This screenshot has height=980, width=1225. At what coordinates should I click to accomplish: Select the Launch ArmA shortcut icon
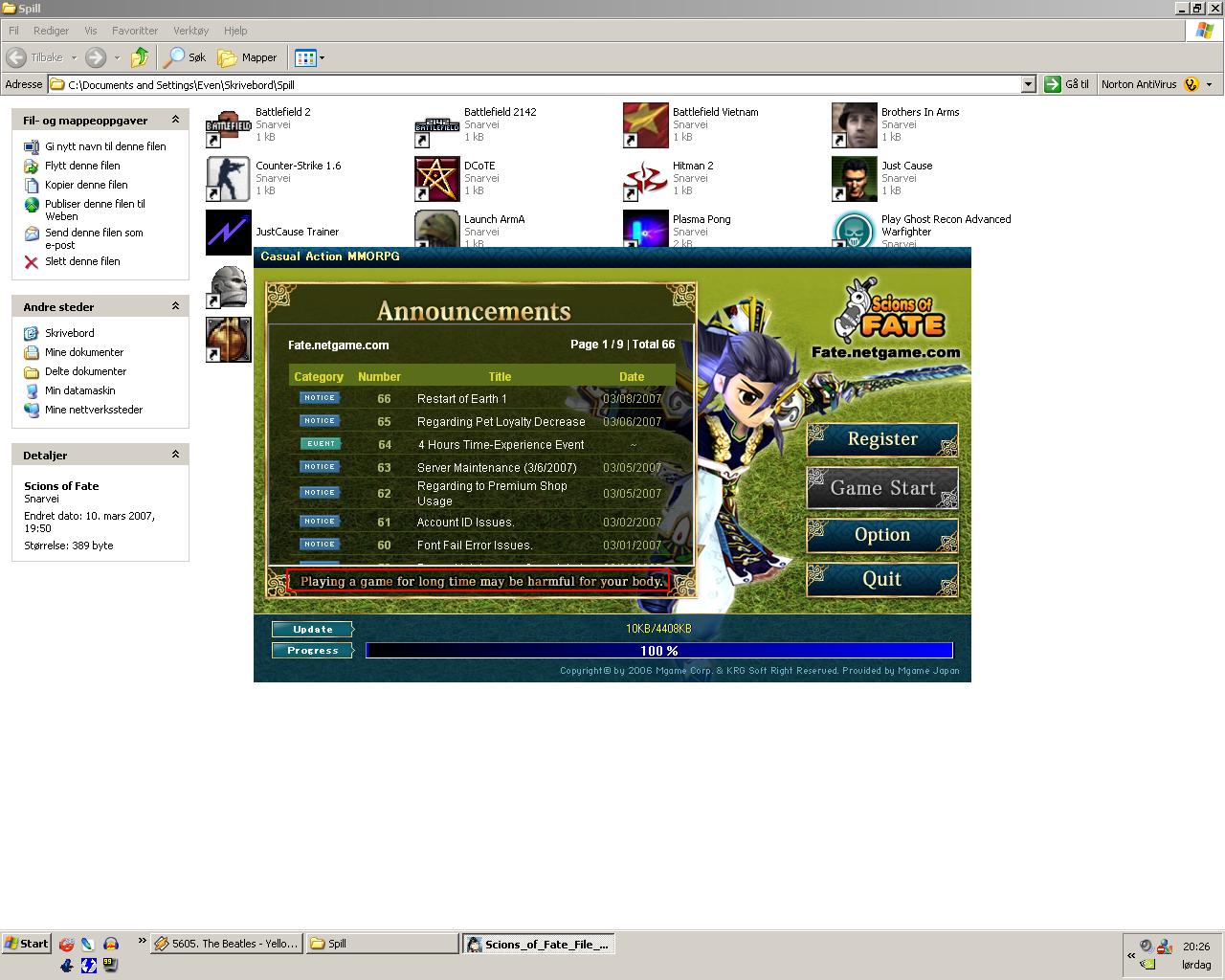(x=437, y=229)
